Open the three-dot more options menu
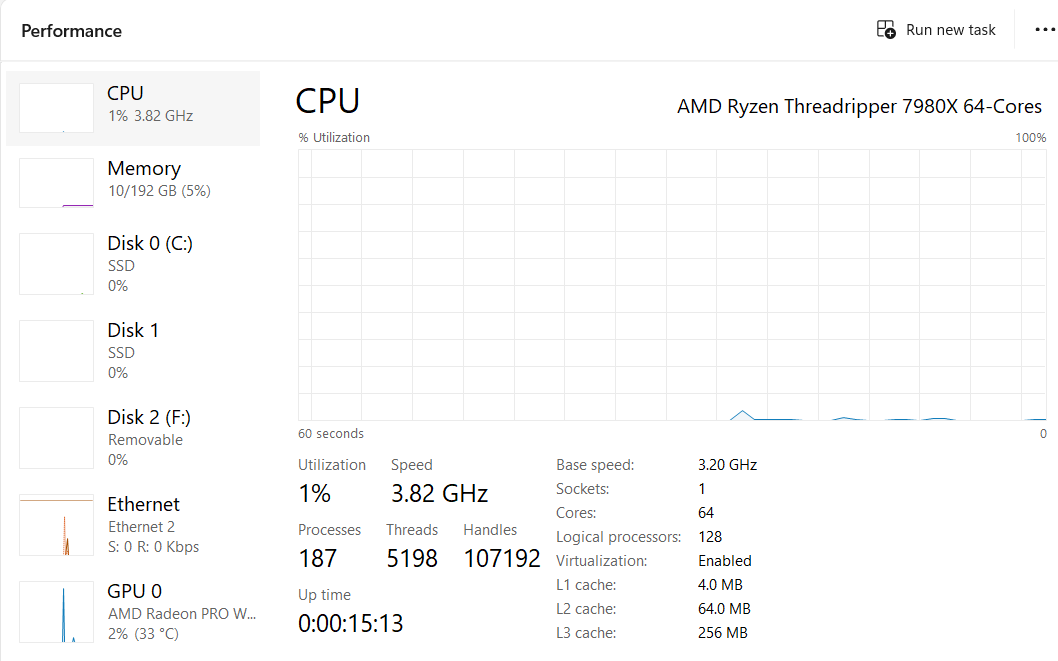The image size is (1058, 661). coord(1044,30)
